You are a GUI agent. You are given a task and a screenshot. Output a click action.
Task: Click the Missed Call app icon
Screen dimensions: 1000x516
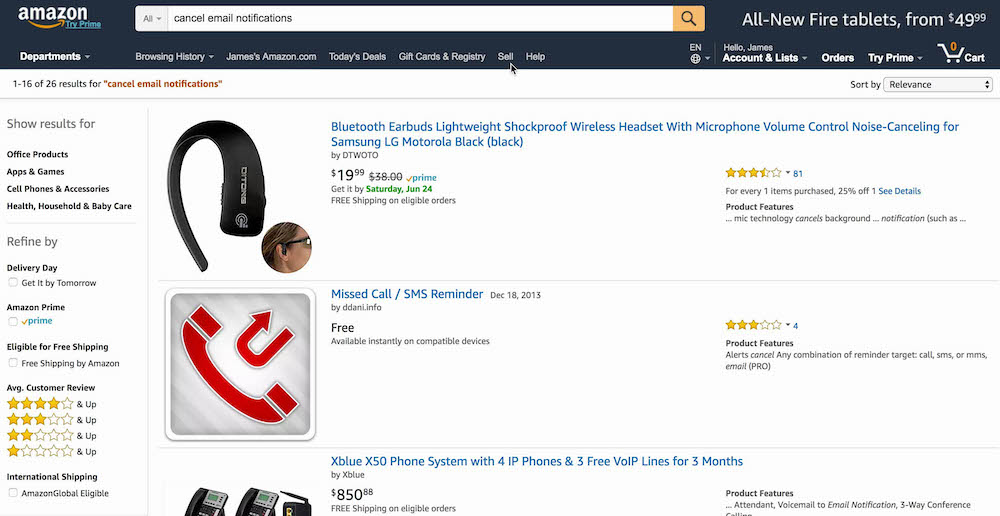coord(240,364)
